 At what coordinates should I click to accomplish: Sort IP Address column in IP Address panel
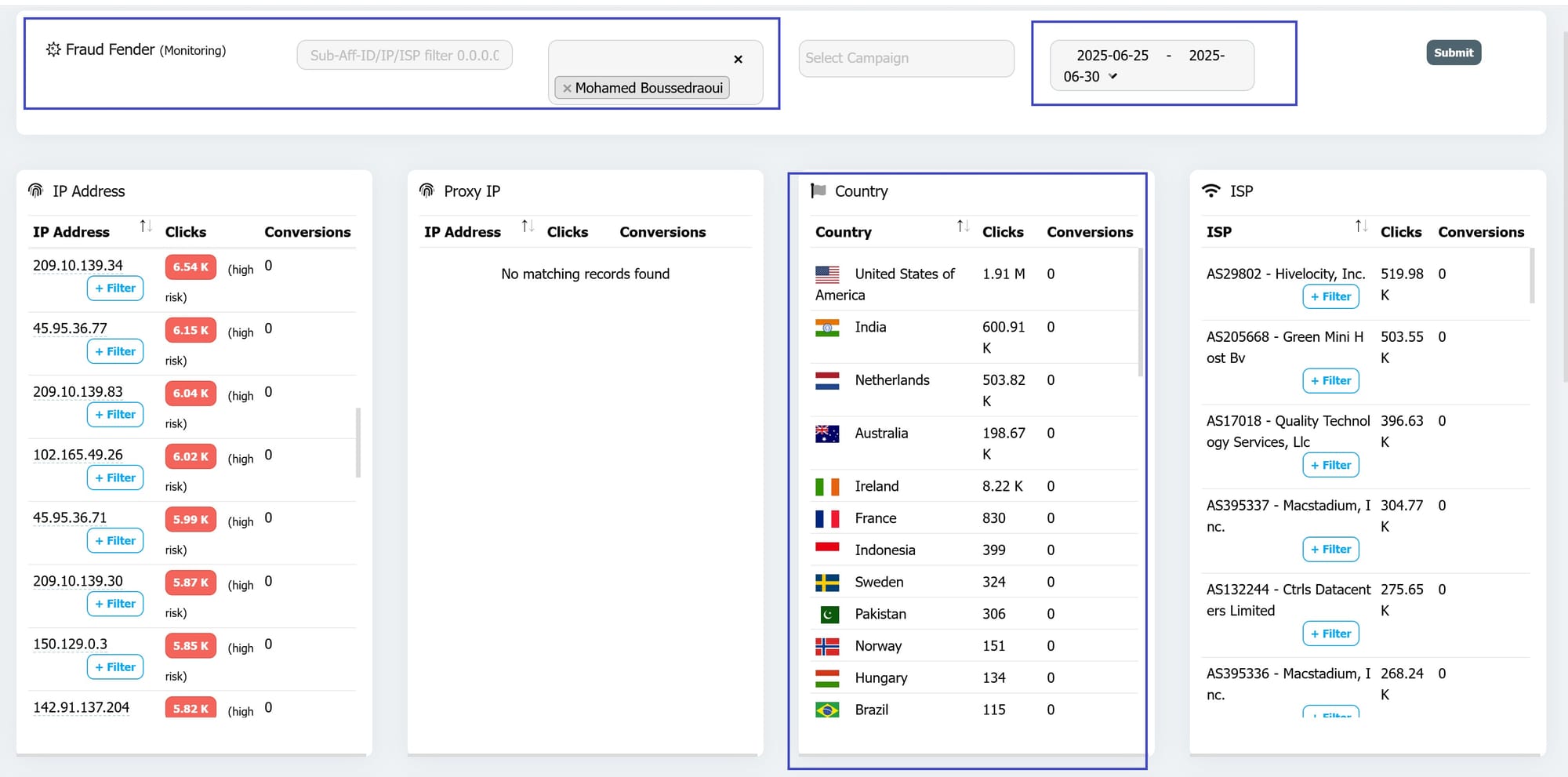[x=145, y=227]
